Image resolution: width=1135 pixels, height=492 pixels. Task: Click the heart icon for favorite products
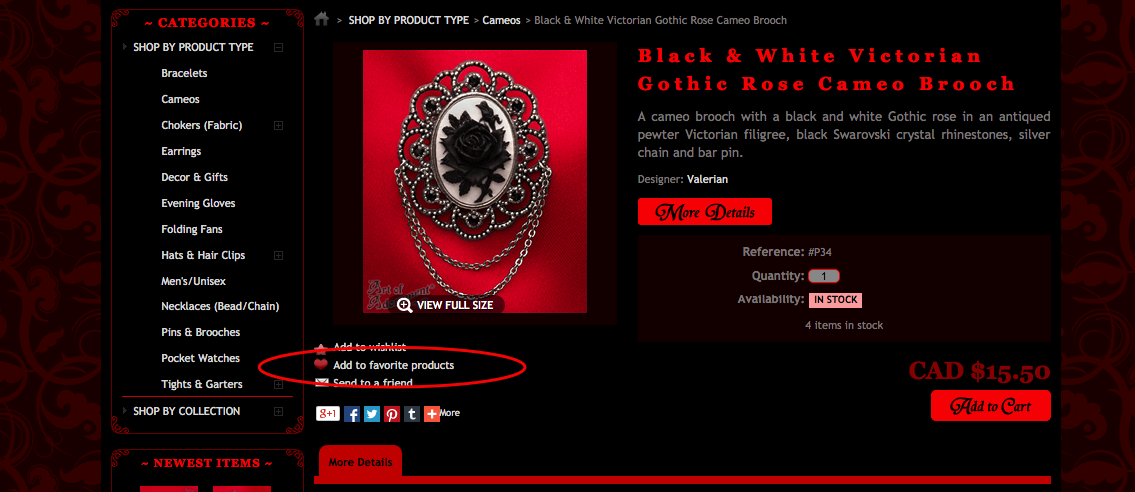(321, 365)
